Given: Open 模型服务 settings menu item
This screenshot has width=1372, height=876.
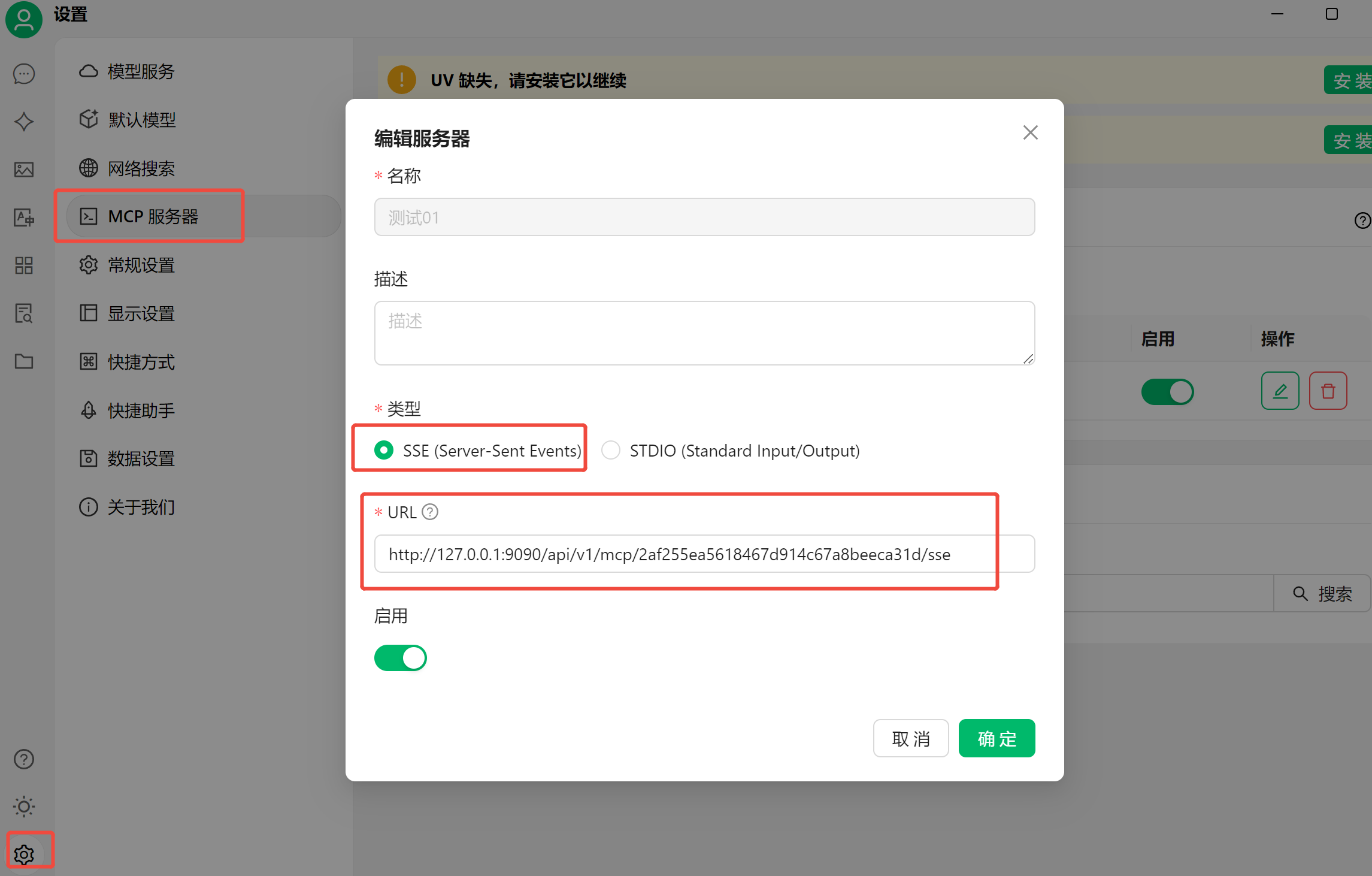Looking at the screenshot, I should [141, 71].
